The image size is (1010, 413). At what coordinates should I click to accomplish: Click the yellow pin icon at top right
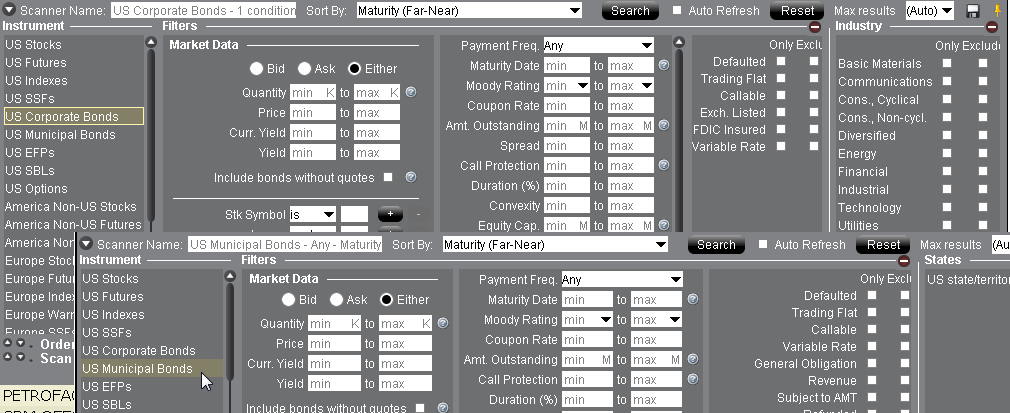point(998,10)
